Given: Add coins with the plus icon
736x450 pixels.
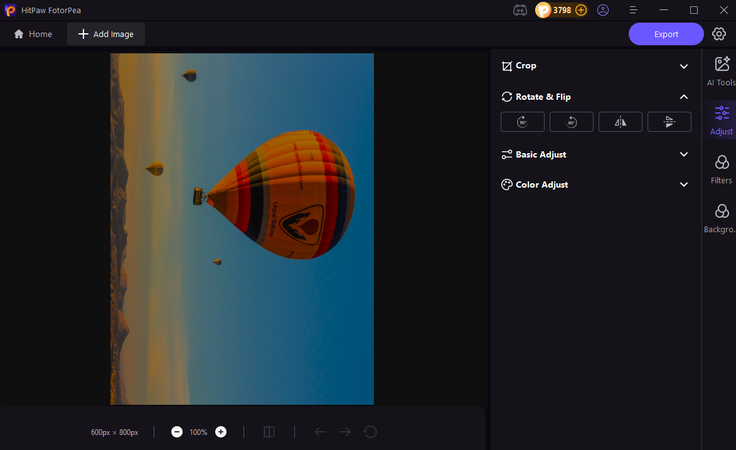Looking at the screenshot, I should pos(581,10).
